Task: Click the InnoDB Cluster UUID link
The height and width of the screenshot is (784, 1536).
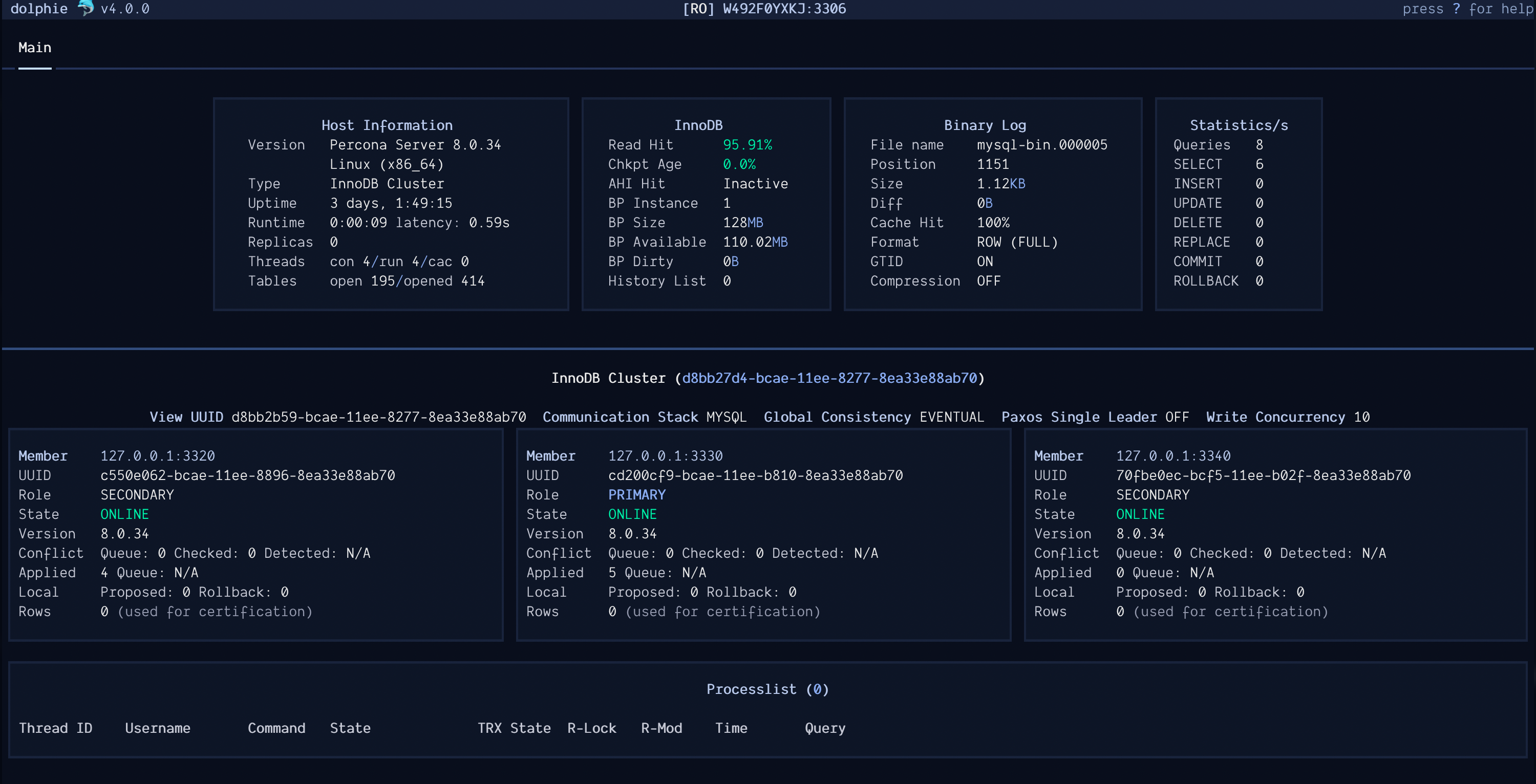Action: 831,378
